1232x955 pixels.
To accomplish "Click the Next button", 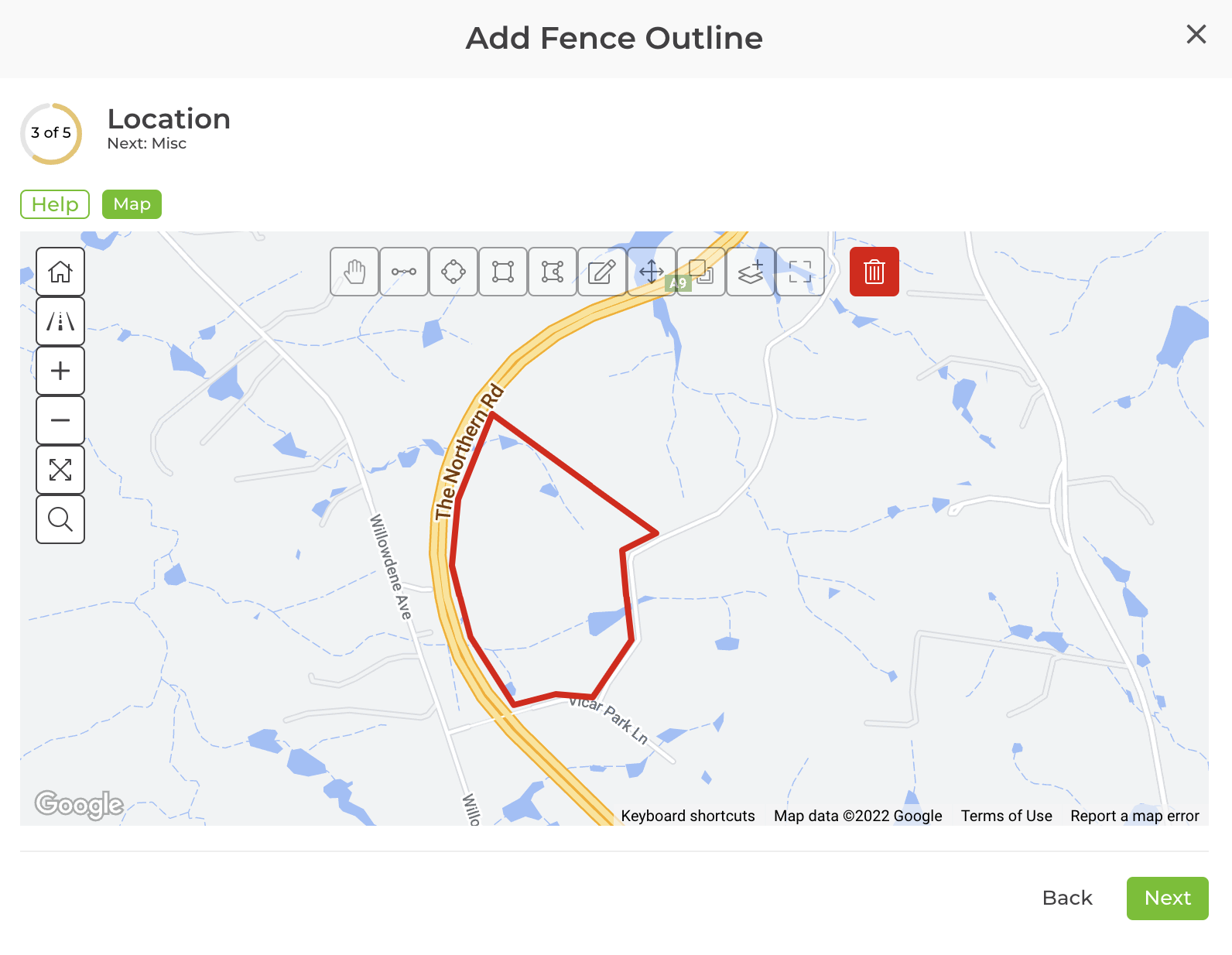I will (x=1167, y=898).
